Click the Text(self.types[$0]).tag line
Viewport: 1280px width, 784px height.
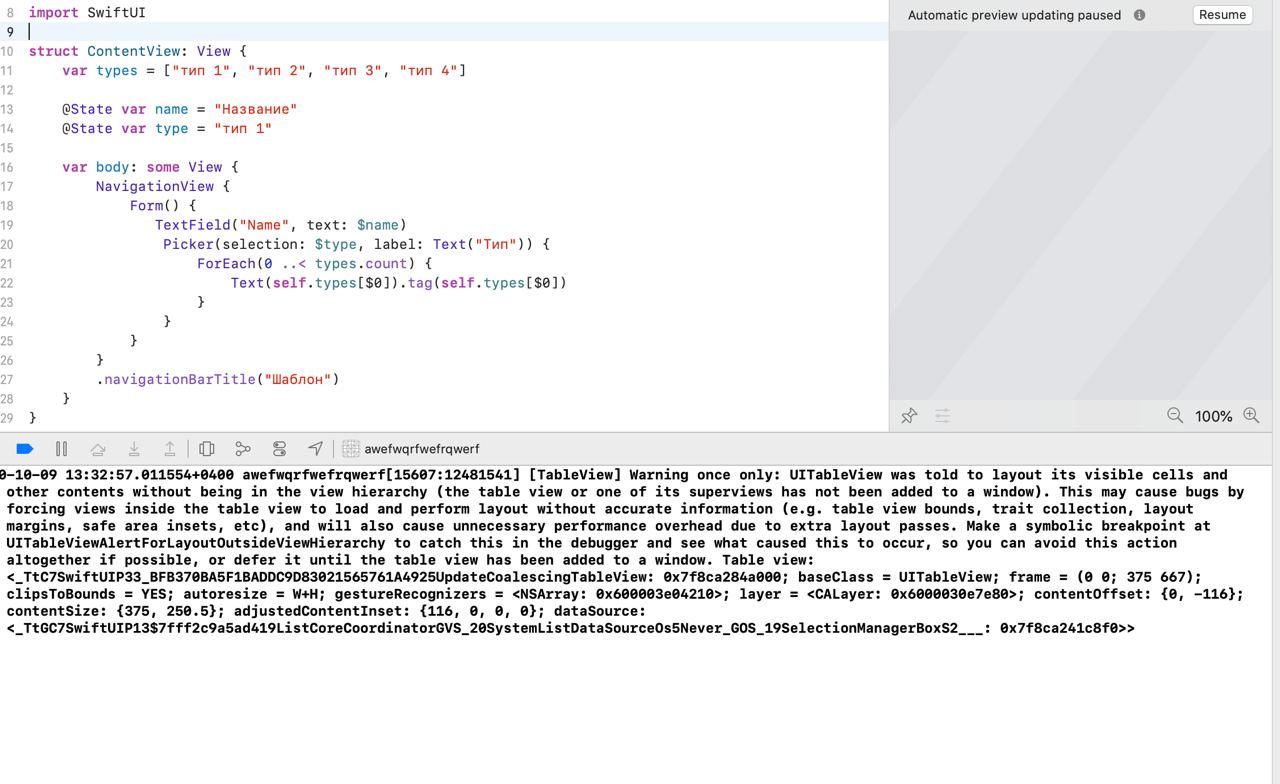399,283
